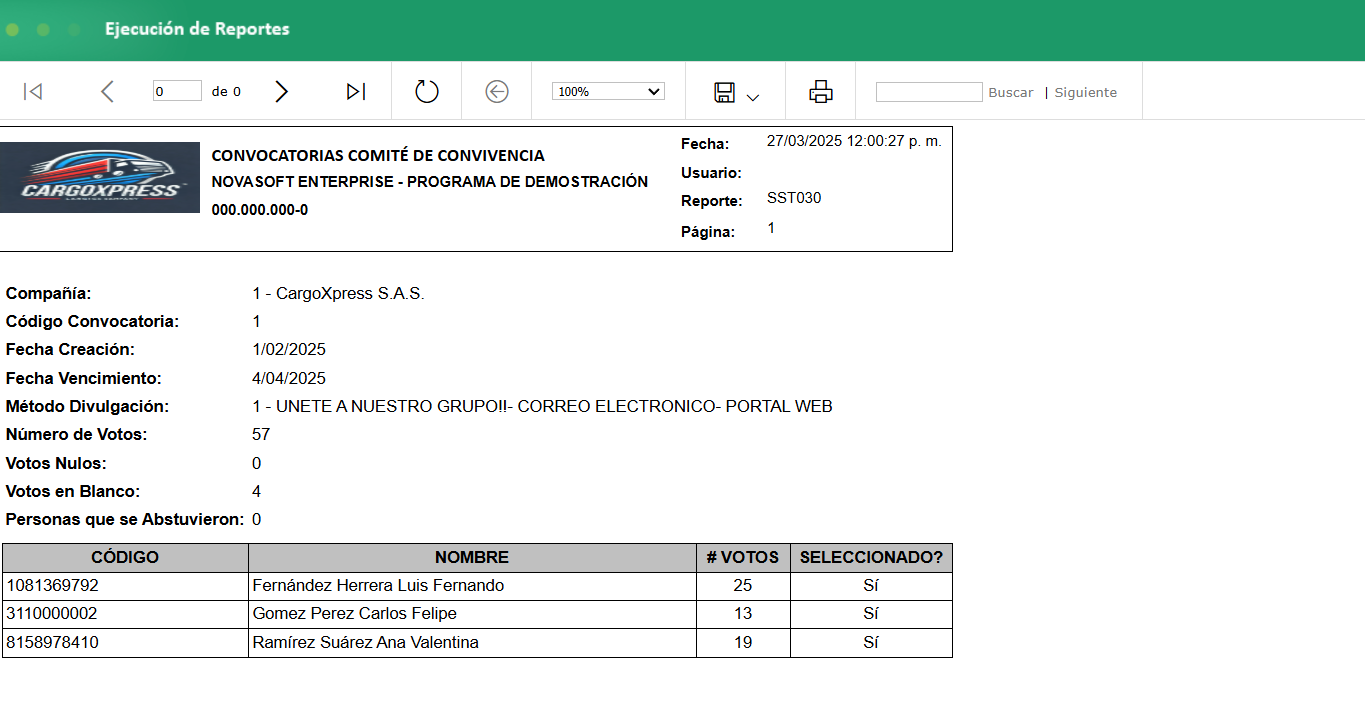Click the Buscar link
Image resolution: width=1365 pixels, height=712 pixels.
click(1011, 92)
